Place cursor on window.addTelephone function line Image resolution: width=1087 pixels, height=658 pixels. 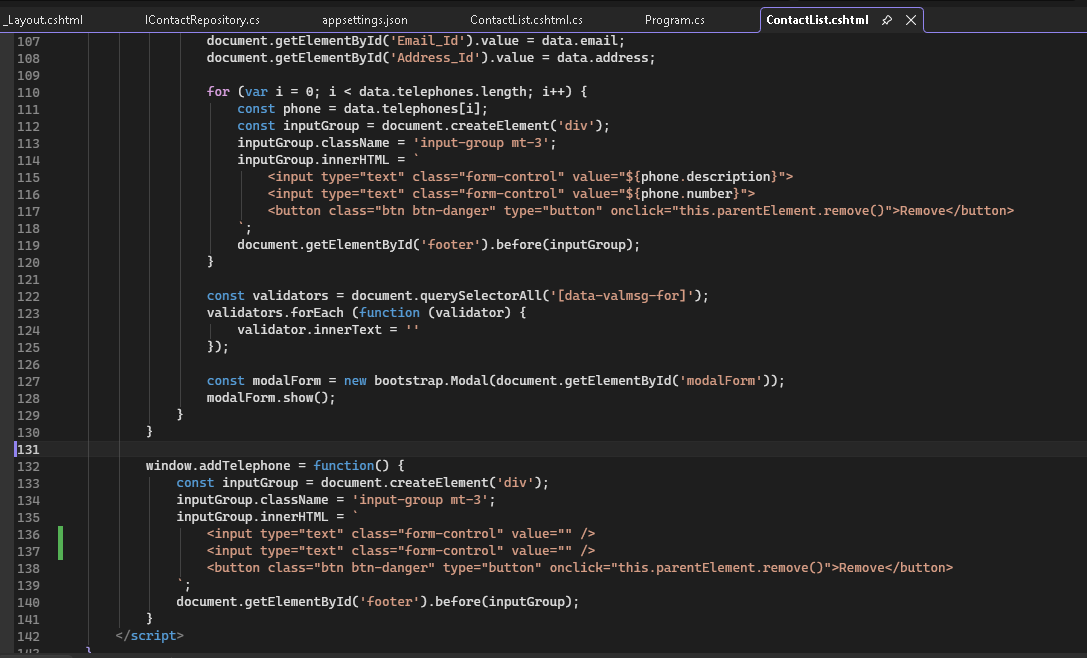pos(275,466)
